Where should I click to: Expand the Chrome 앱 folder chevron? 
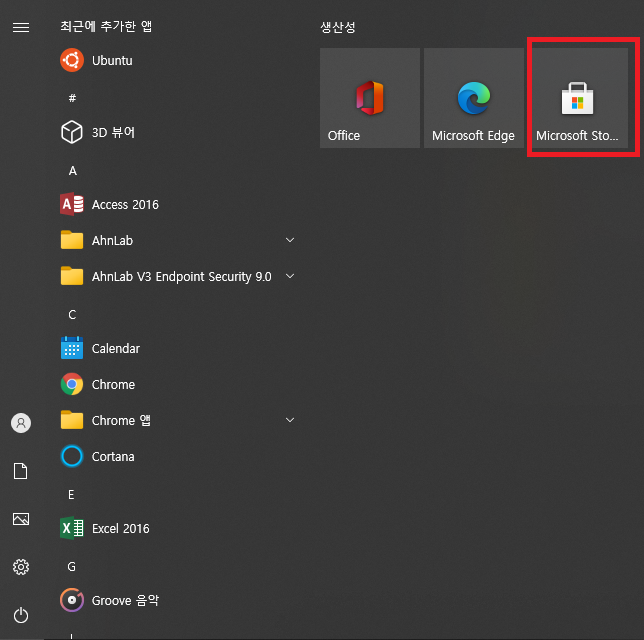click(x=290, y=420)
